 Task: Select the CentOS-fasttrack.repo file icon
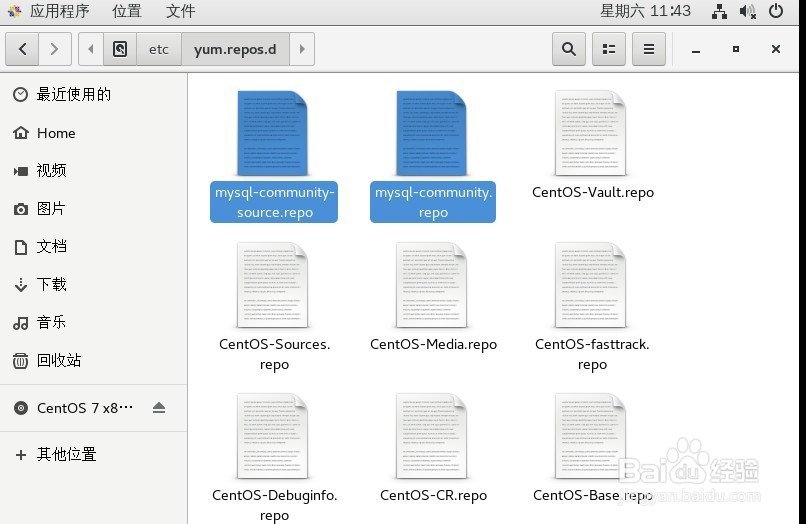[x=591, y=285]
